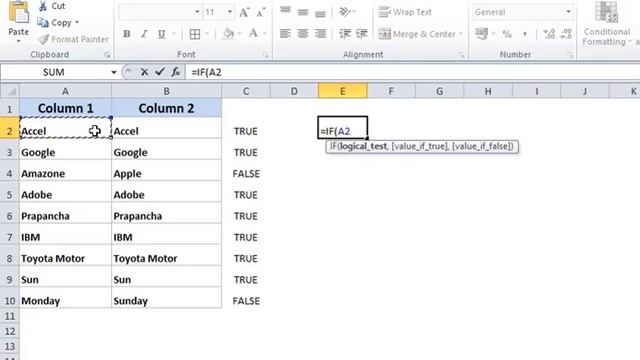Align text right
The width and height of the screenshot is (640, 360).
click(x=320, y=33)
